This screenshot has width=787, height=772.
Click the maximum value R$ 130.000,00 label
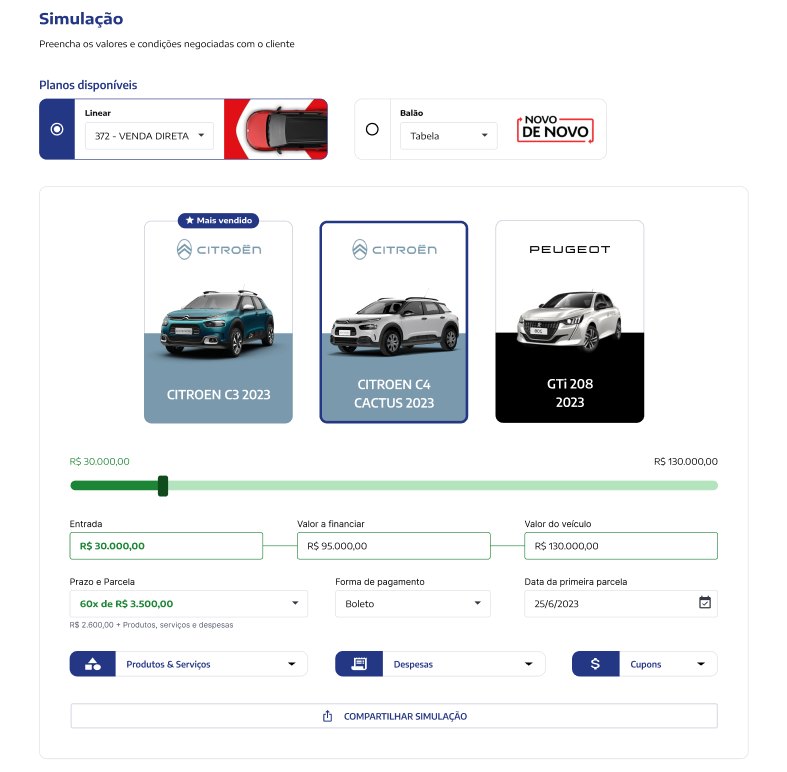point(686,462)
